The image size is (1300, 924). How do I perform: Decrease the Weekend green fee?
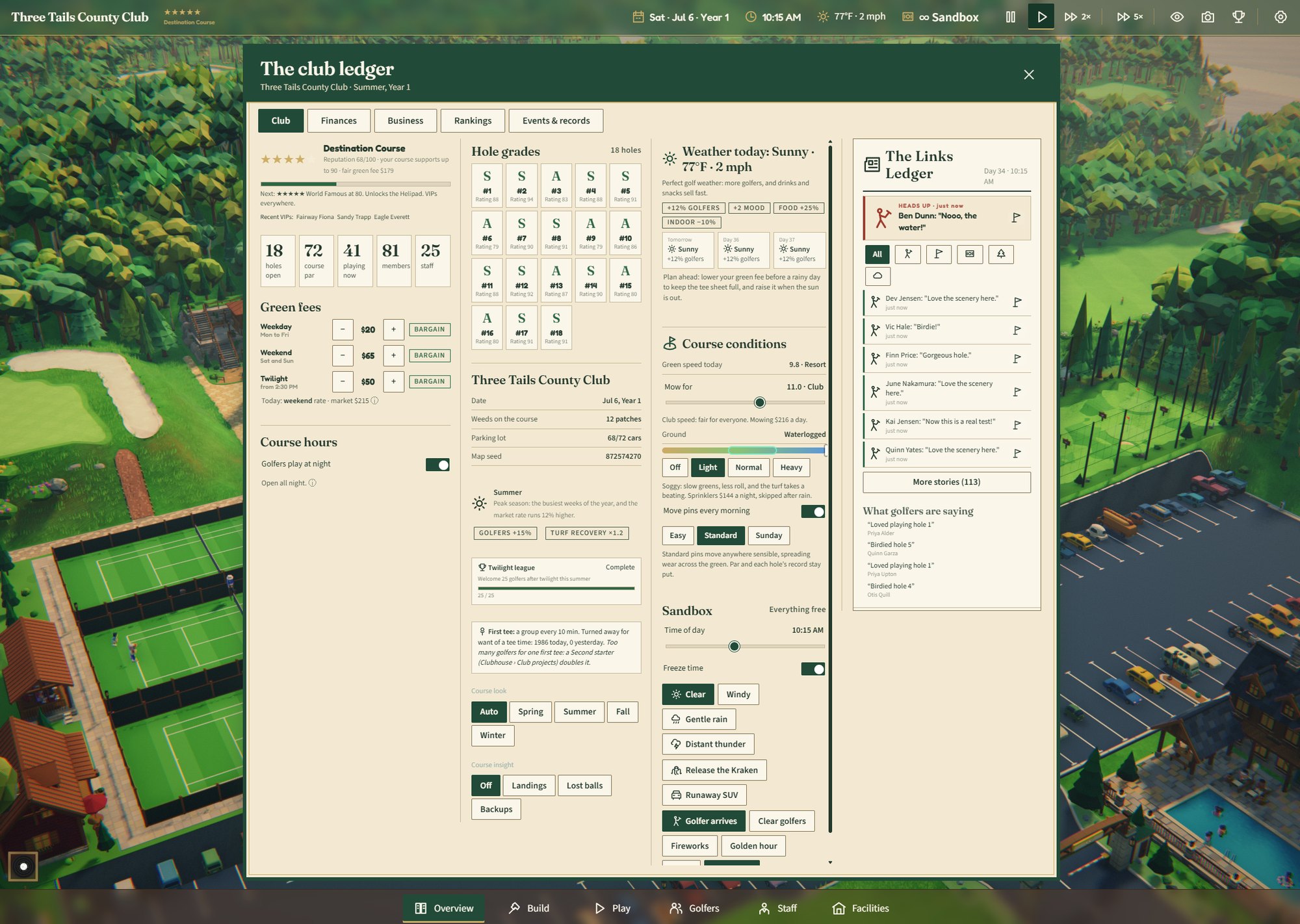click(x=343, y=355)
